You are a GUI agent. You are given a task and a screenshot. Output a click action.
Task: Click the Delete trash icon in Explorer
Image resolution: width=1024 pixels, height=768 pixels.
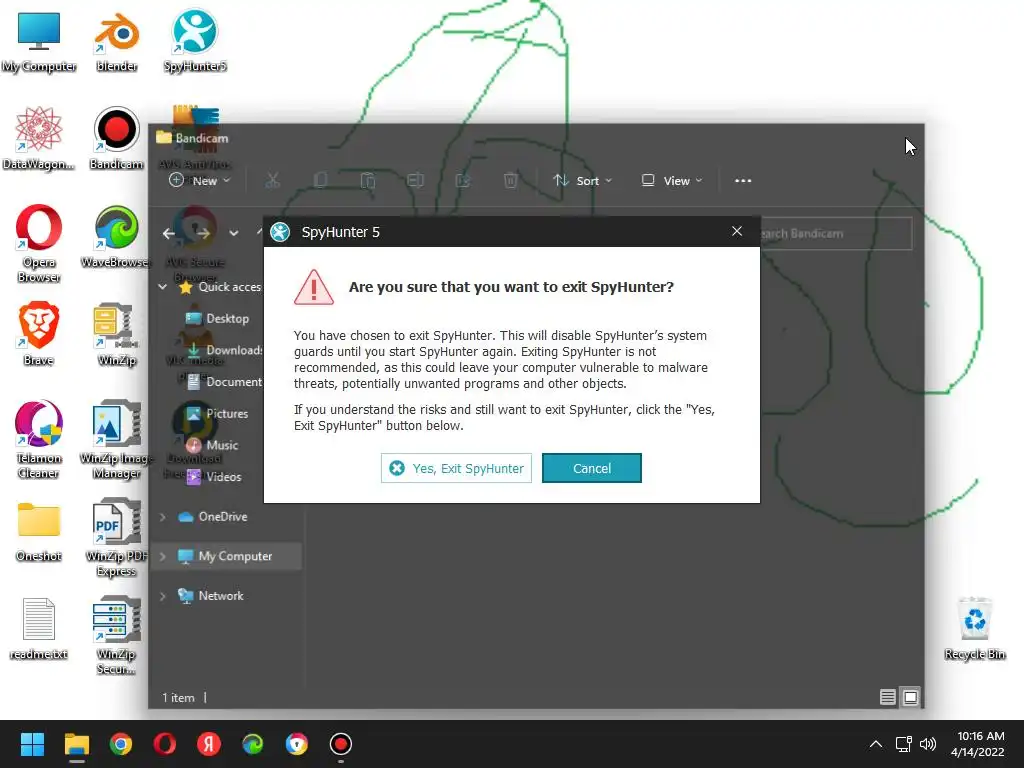(511, 180)
